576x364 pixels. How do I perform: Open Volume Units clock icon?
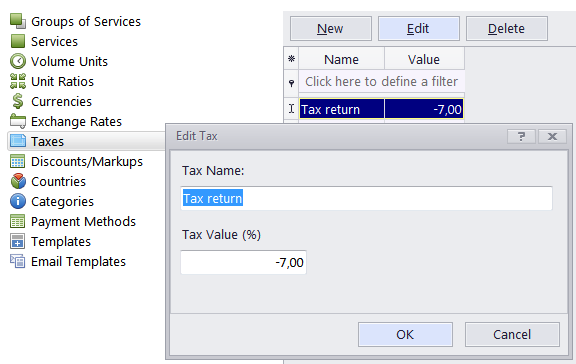point(18,61)
